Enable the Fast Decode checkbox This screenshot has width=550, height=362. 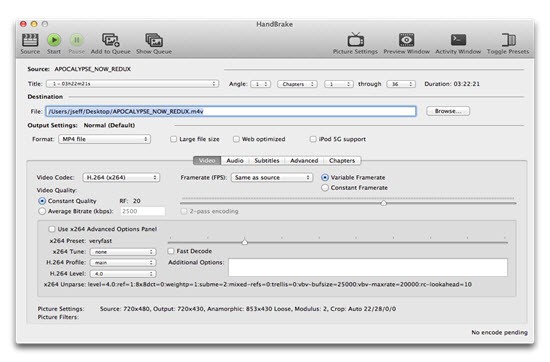(171, 251)
